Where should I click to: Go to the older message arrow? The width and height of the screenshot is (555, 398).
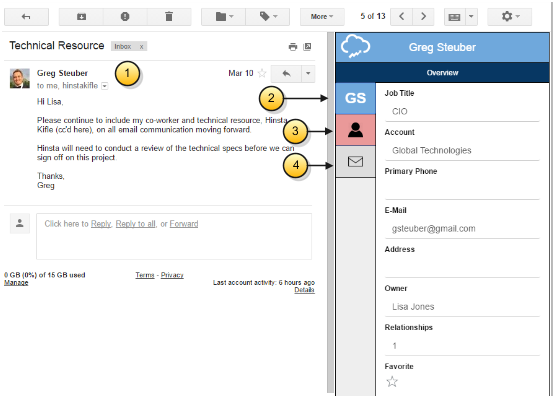(x=423, y=17)
